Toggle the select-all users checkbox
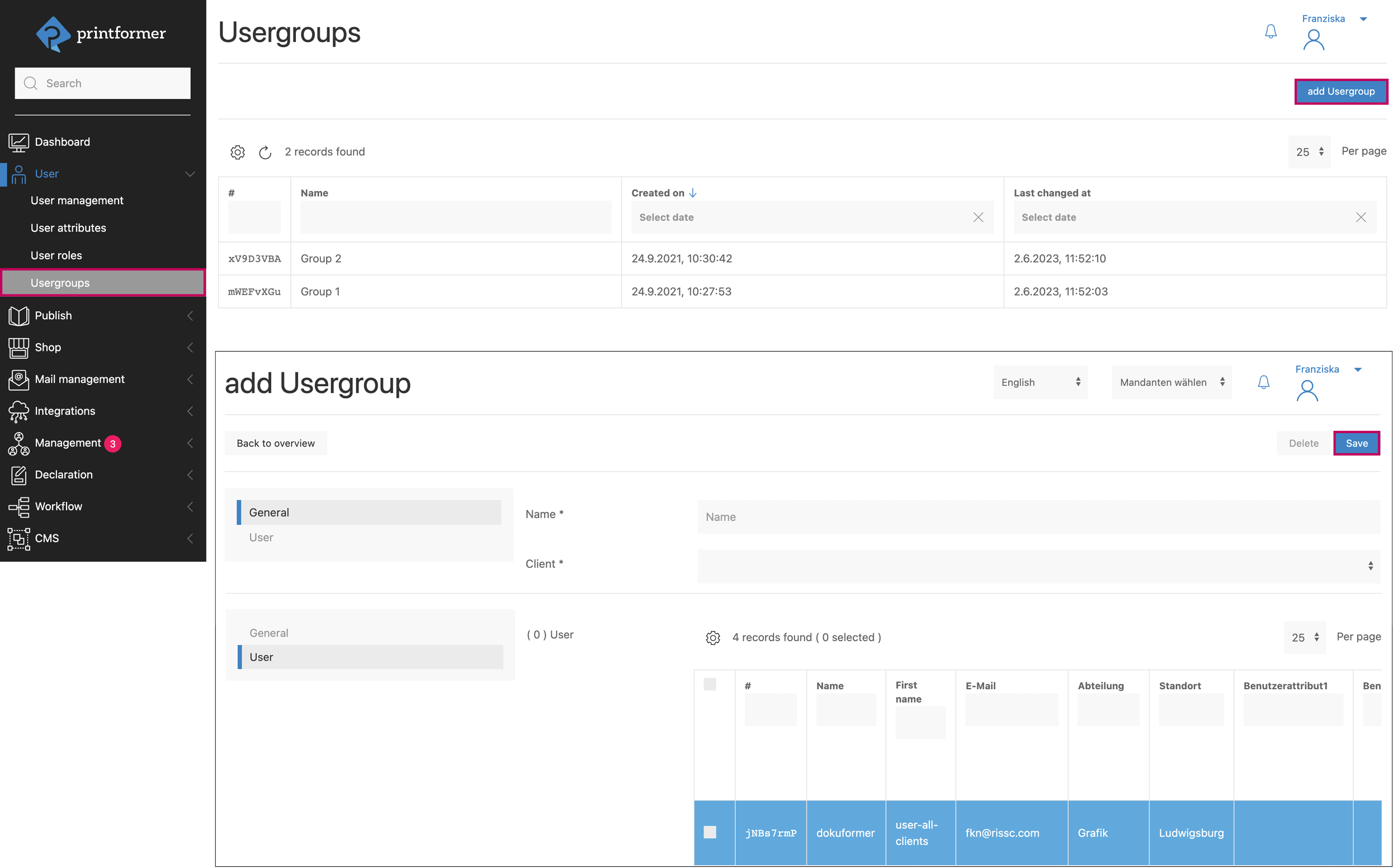 (x=710, y=684)
